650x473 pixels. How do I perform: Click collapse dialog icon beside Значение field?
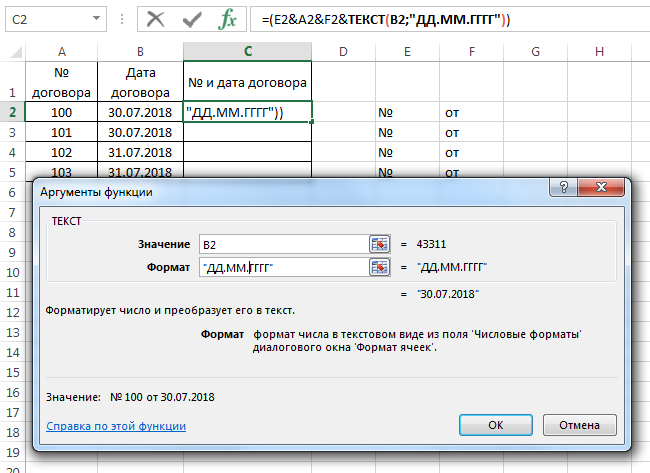(379, 244)
